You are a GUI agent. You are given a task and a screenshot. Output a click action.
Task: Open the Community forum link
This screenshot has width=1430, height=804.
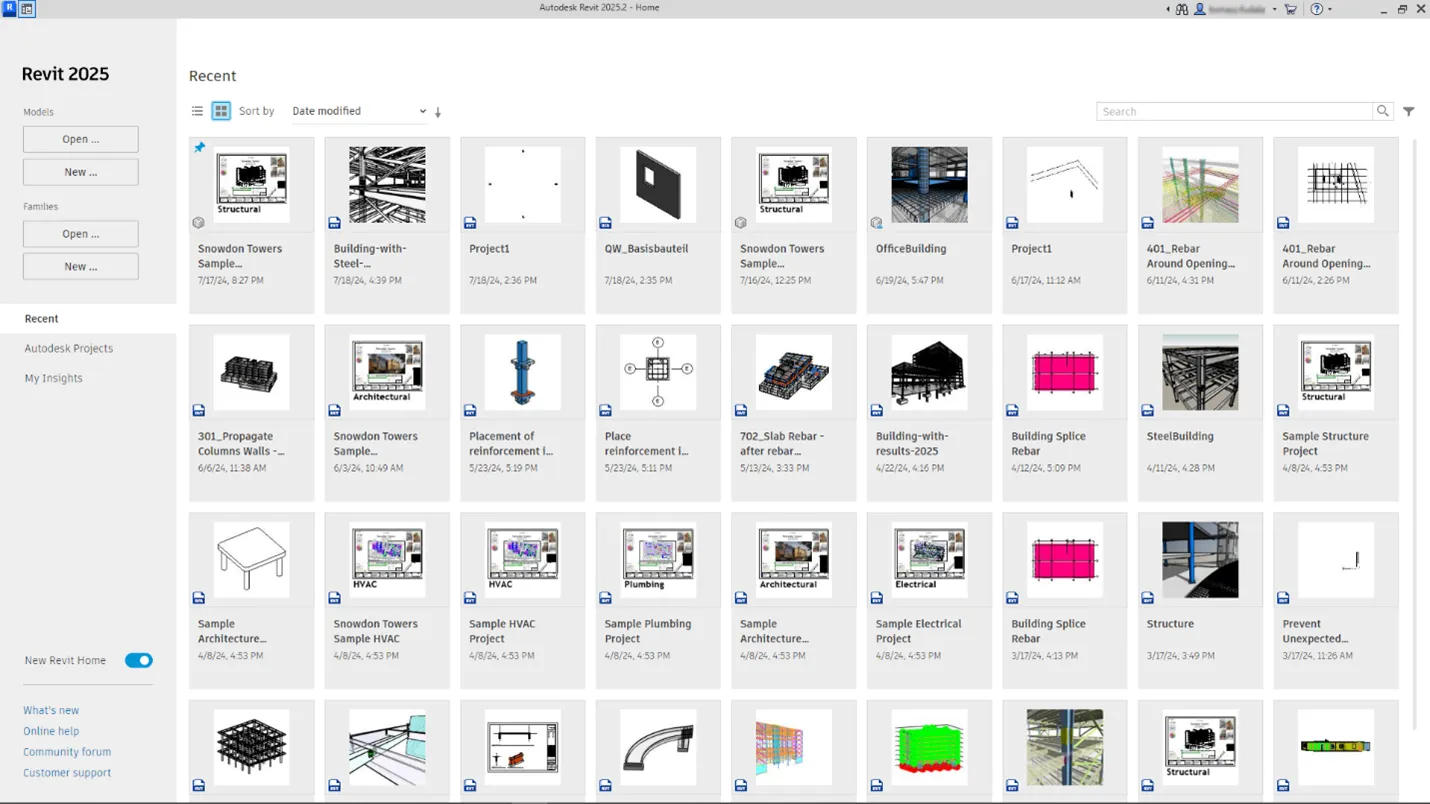pyautogui.click(x=67, y=752)
